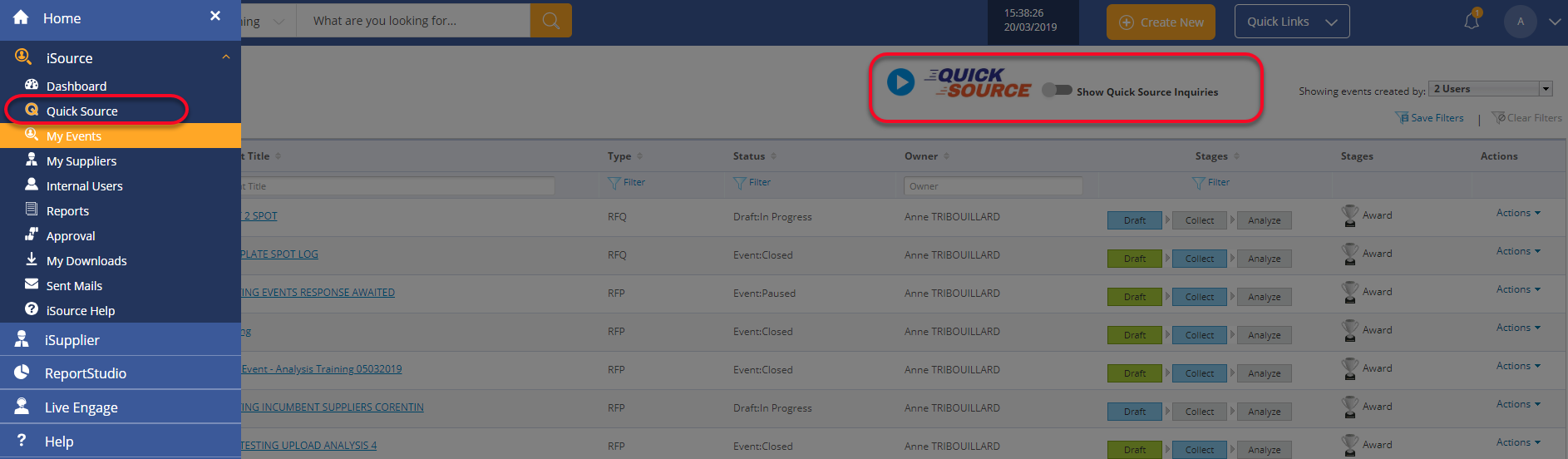Screen dimensions: 1568x459
Task: Click the user avatar icon
Action: click(1521, 22)
